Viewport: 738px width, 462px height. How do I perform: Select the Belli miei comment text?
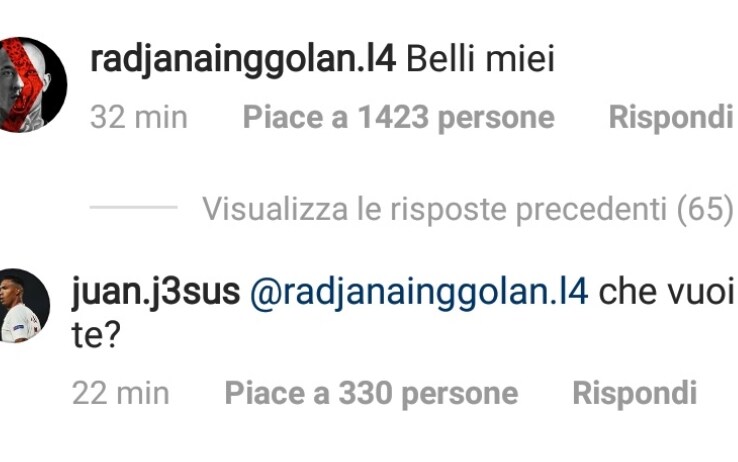pyautogui.click(x=481, y=60)
